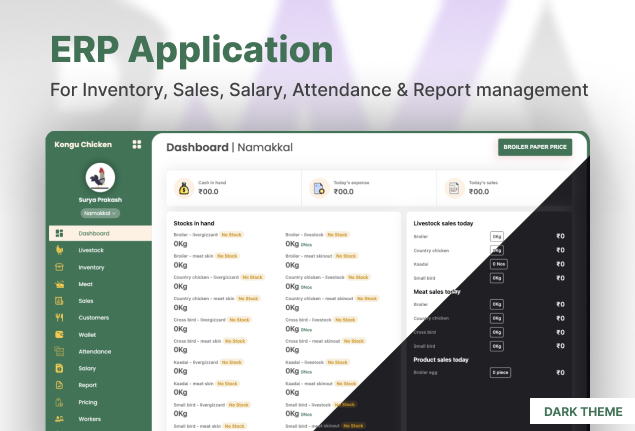The image size is (635, 431).
Task: Click the Broiler egg 0 piece box
Action: click(500, 372)
